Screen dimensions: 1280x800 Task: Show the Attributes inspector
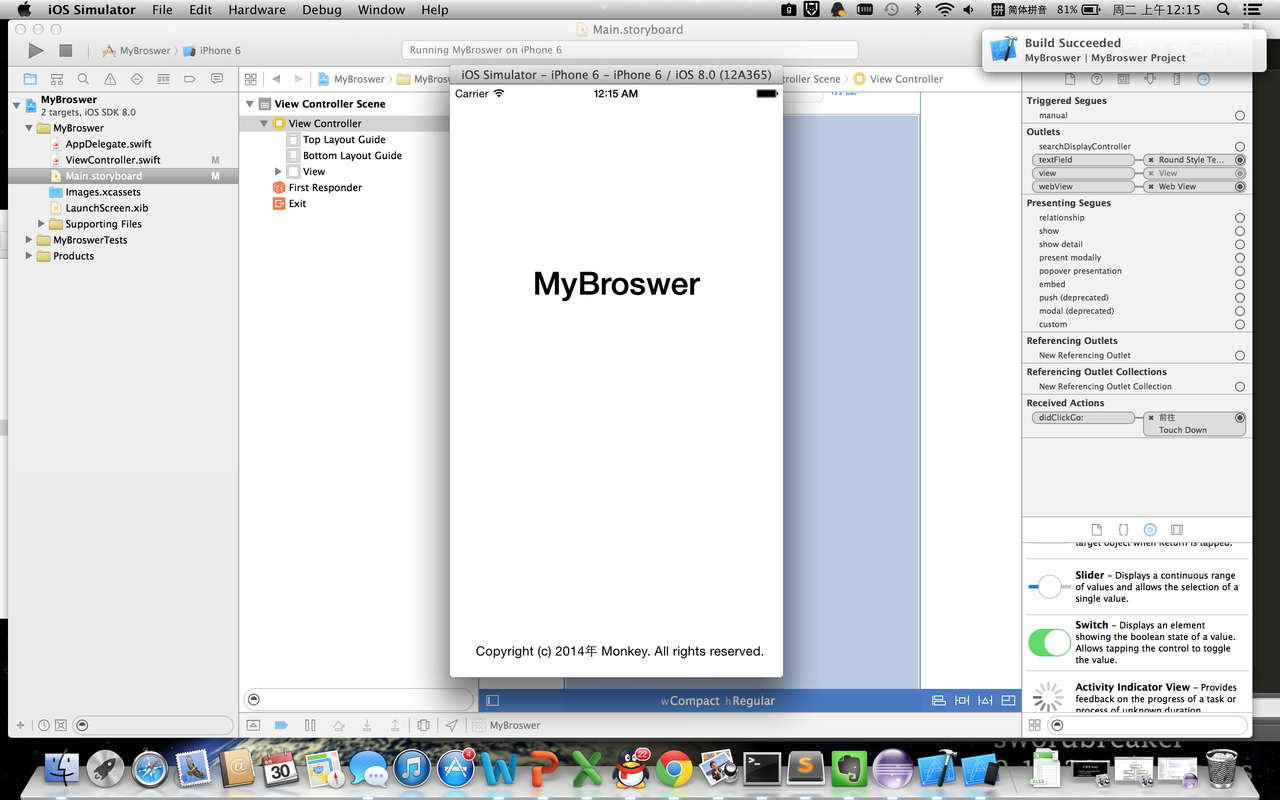coord(1149,79)
